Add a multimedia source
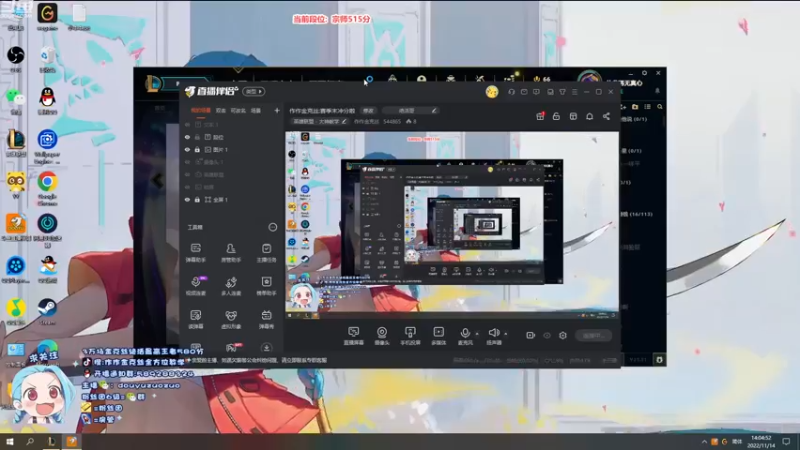The image size is (800, 450). pos(438,336)
